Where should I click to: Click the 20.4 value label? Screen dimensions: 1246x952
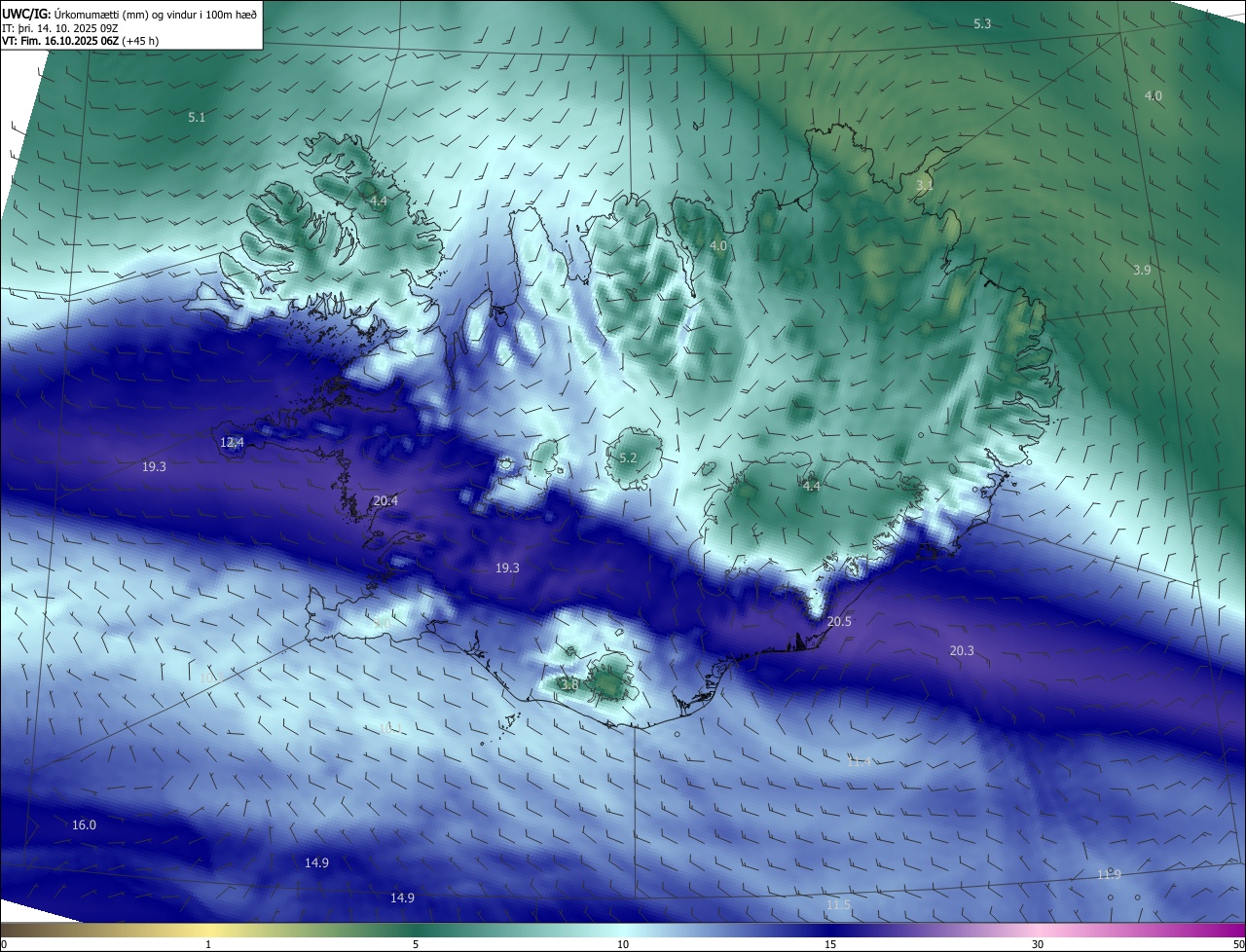[385, 500]
